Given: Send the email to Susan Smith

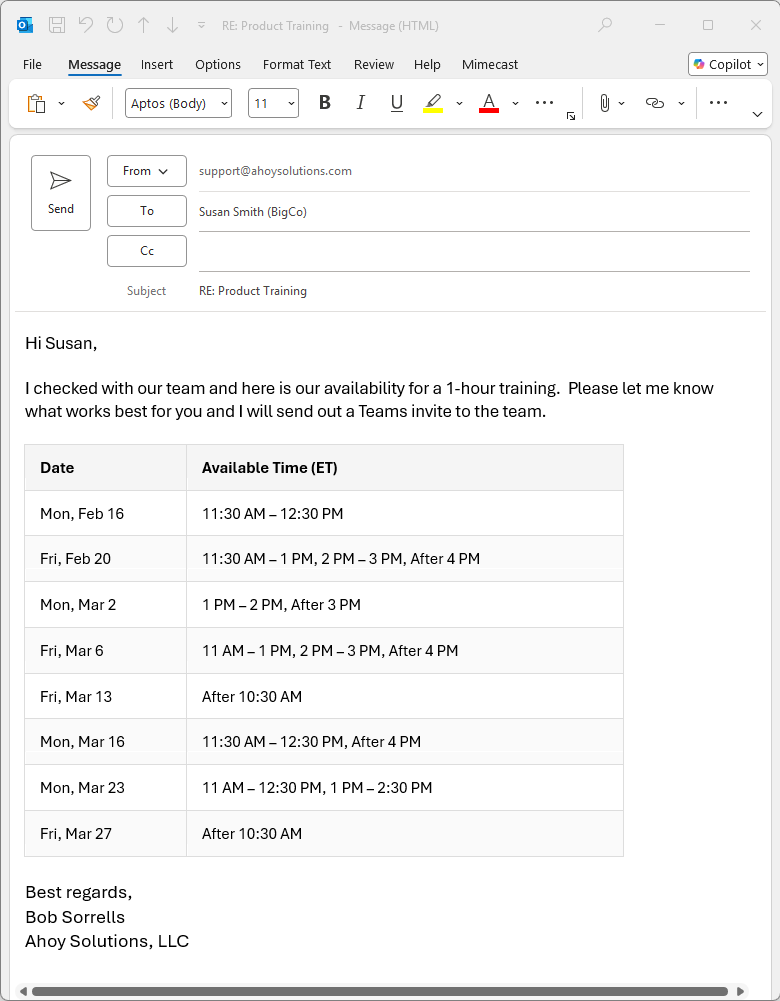Looking at the screenshot, I should point(61,192).
